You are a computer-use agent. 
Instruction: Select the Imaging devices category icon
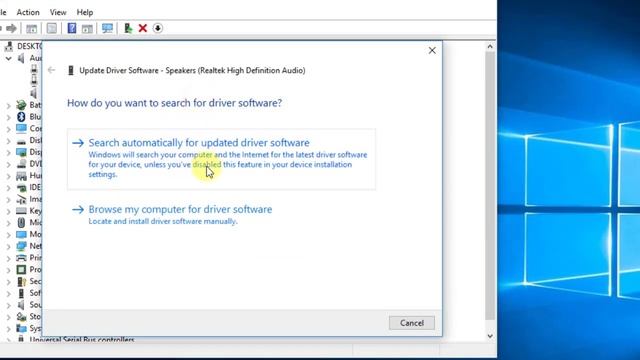click(21, 199)
